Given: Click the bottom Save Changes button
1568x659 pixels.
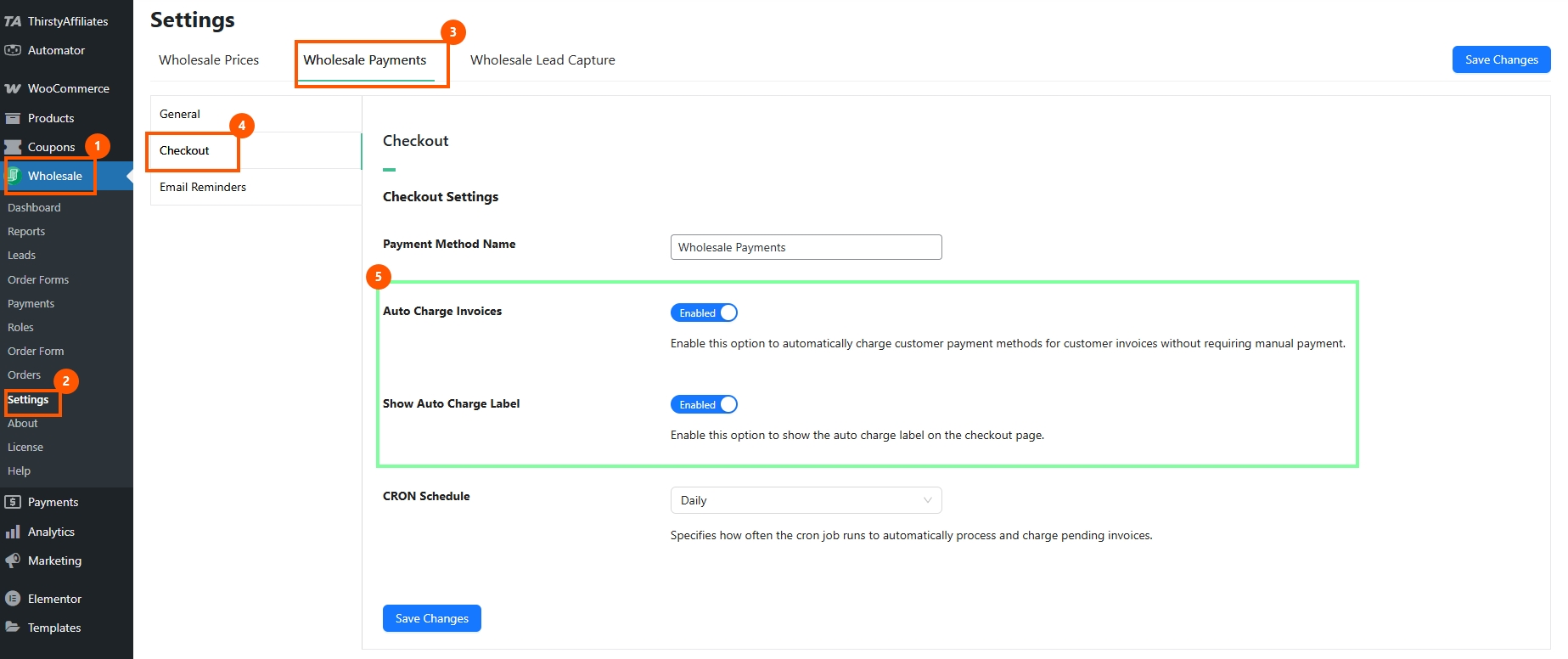Looking at the screenshot, I should [431, 618].
